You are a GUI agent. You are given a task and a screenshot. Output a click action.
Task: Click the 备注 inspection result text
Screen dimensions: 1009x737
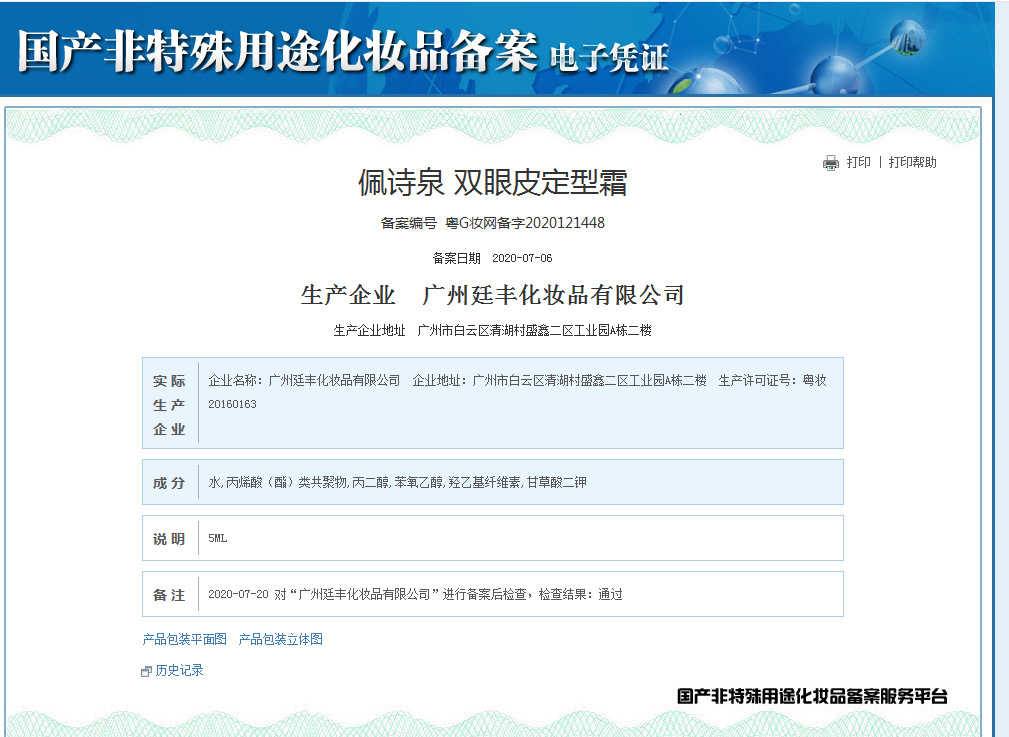click(x=415, y=595)
